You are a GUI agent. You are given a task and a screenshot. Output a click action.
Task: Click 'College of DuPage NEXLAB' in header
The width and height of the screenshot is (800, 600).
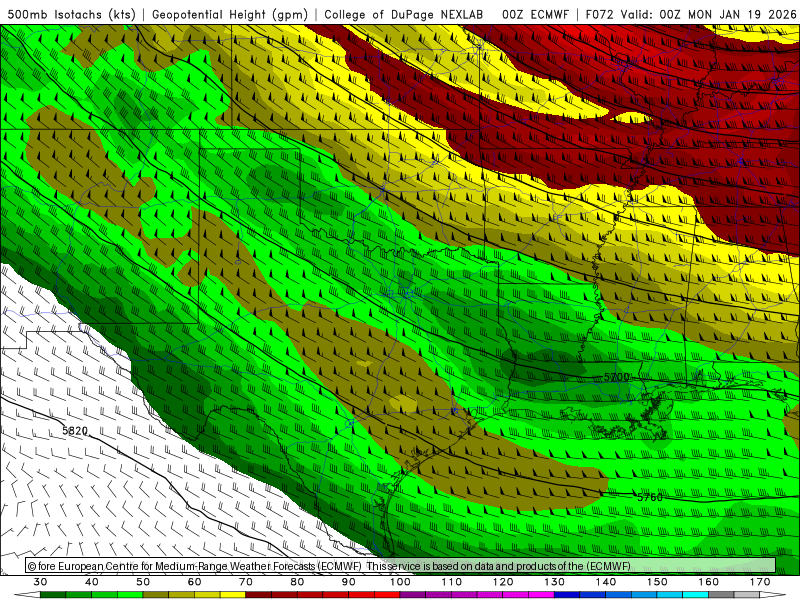(x=404, y=14)
